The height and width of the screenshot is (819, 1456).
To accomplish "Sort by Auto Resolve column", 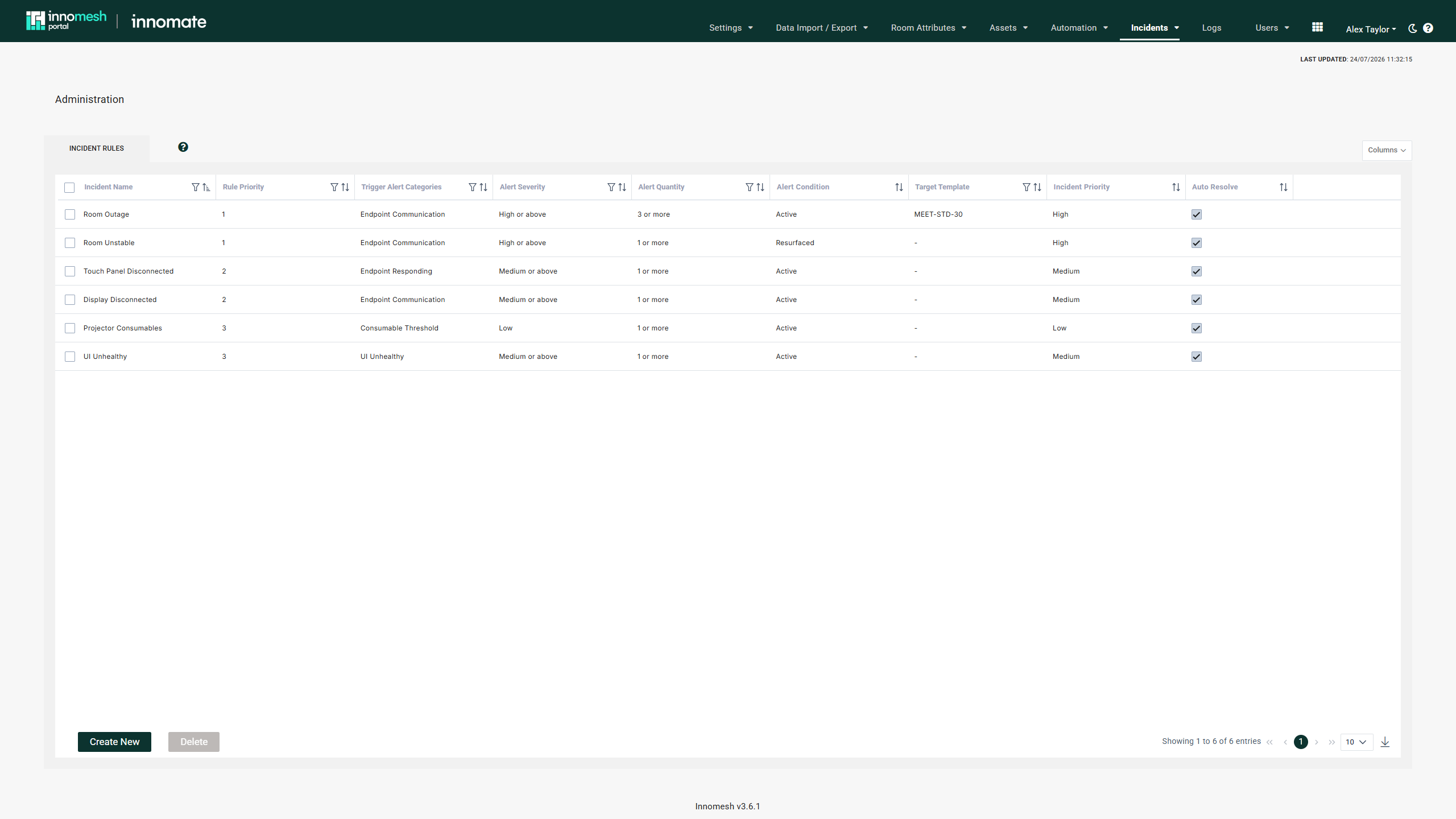I will (1284, 187).
